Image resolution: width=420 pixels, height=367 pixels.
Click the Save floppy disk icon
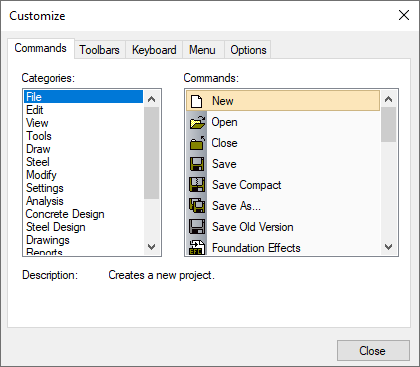tap(197, 164)
